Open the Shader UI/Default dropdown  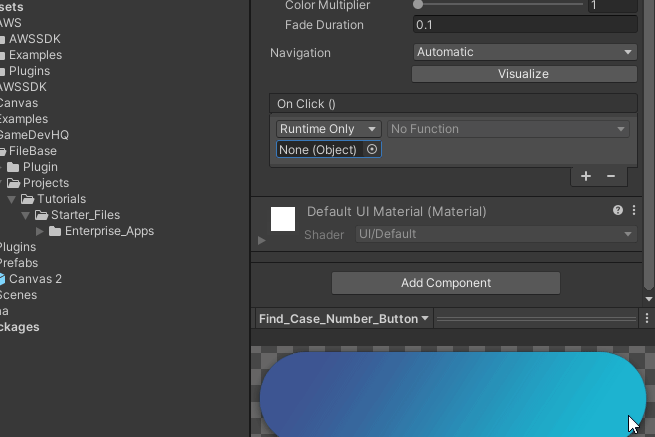[496, 234]
